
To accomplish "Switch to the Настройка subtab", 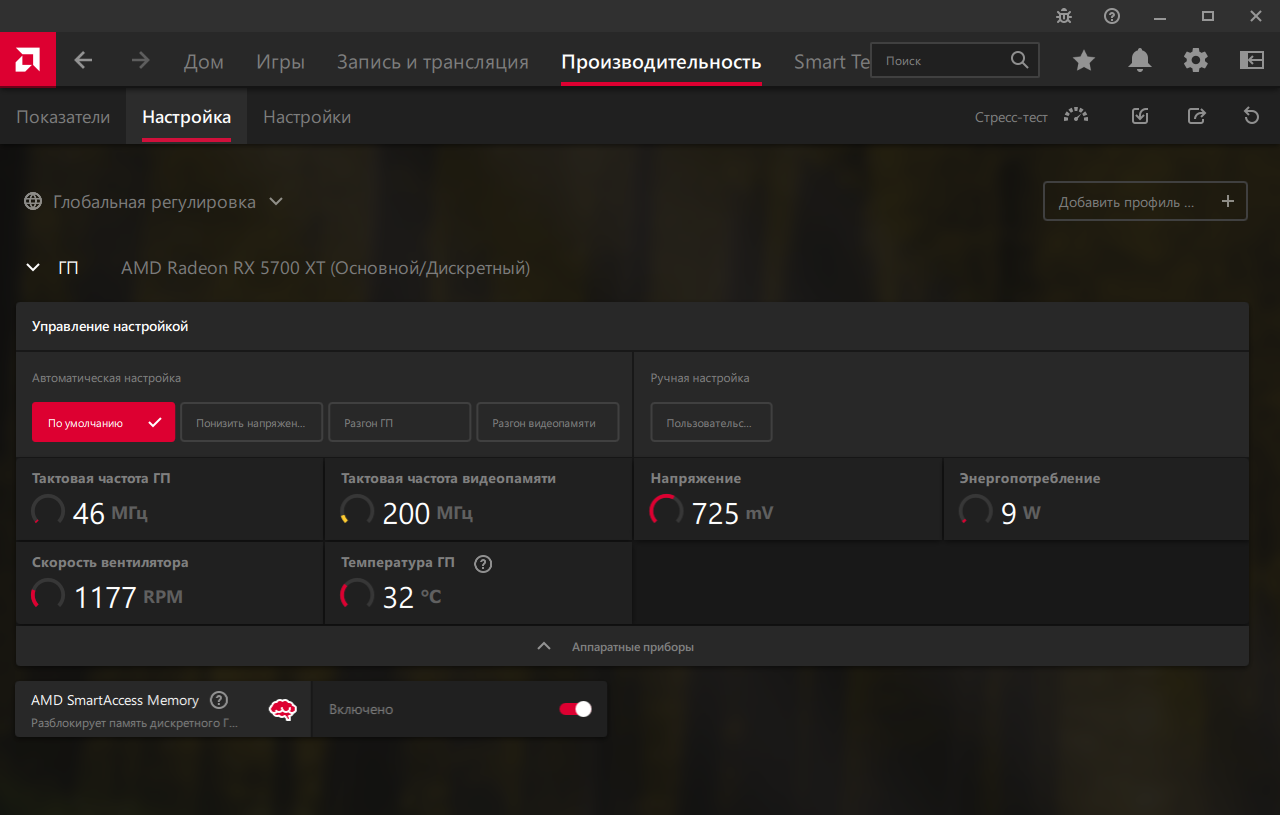I will 187,117.
